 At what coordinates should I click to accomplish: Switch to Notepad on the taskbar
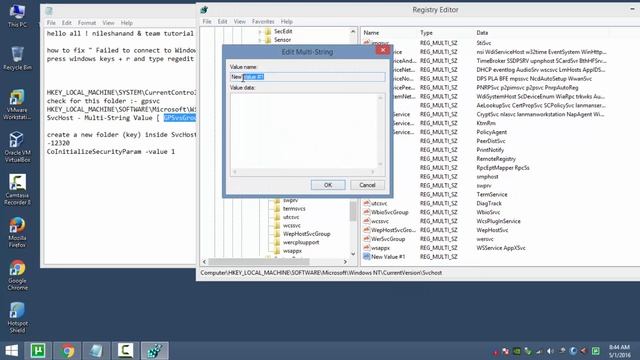click(96, 351)
